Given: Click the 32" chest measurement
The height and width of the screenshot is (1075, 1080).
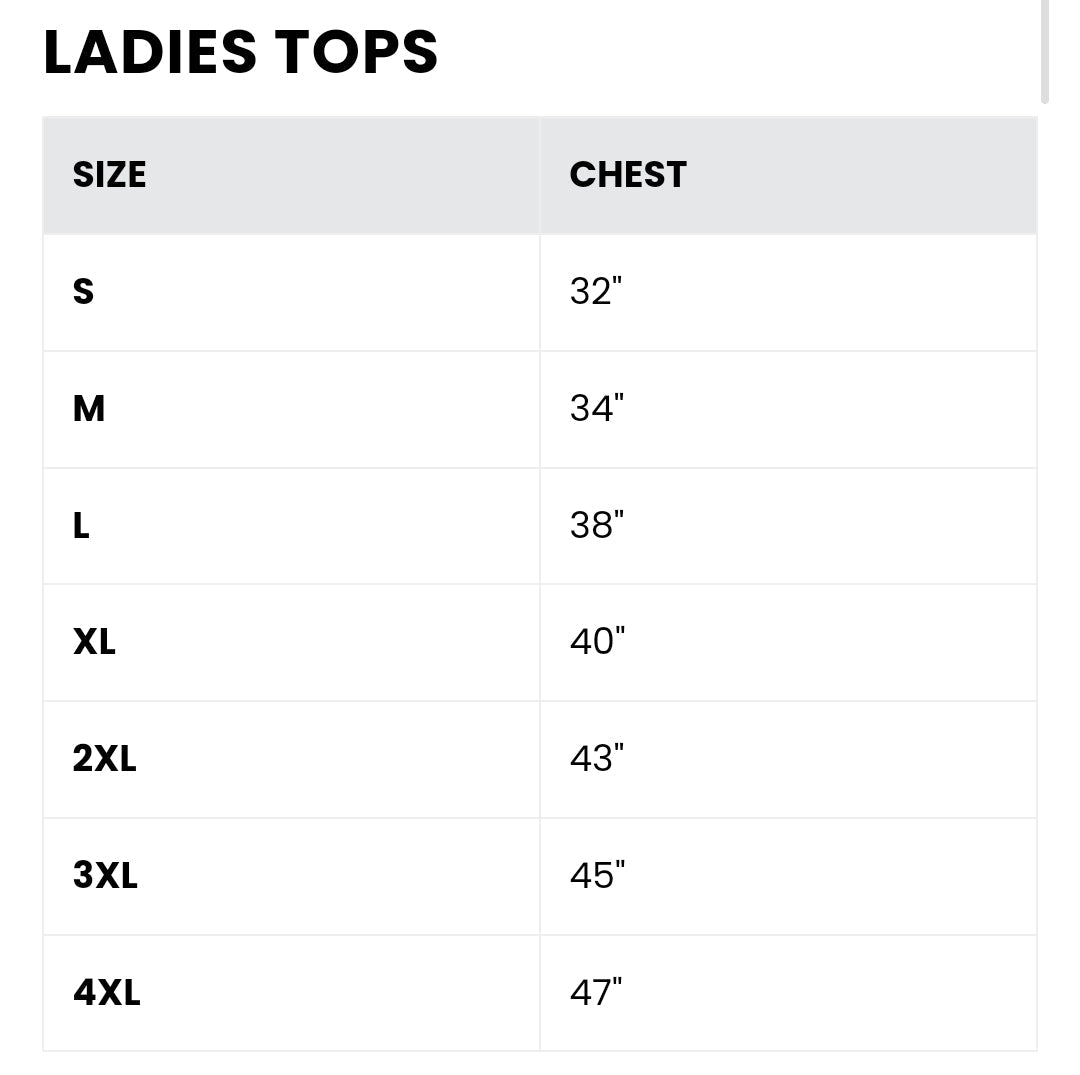Looking at the screenshot, I should (596, 292).
